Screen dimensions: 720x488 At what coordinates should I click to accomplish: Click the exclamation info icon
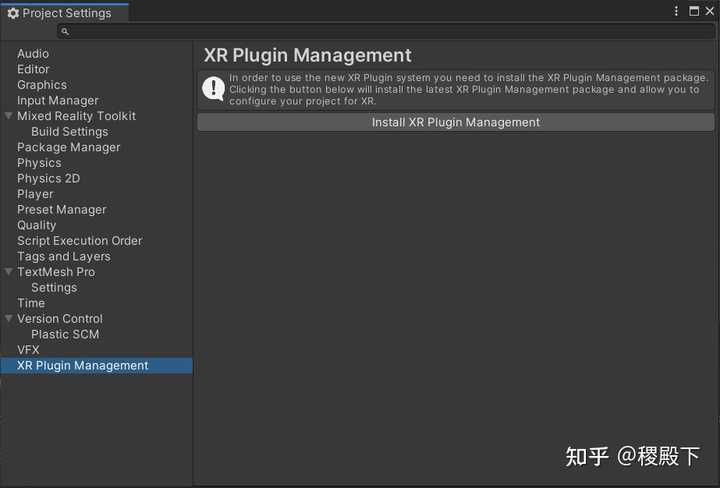214,88
